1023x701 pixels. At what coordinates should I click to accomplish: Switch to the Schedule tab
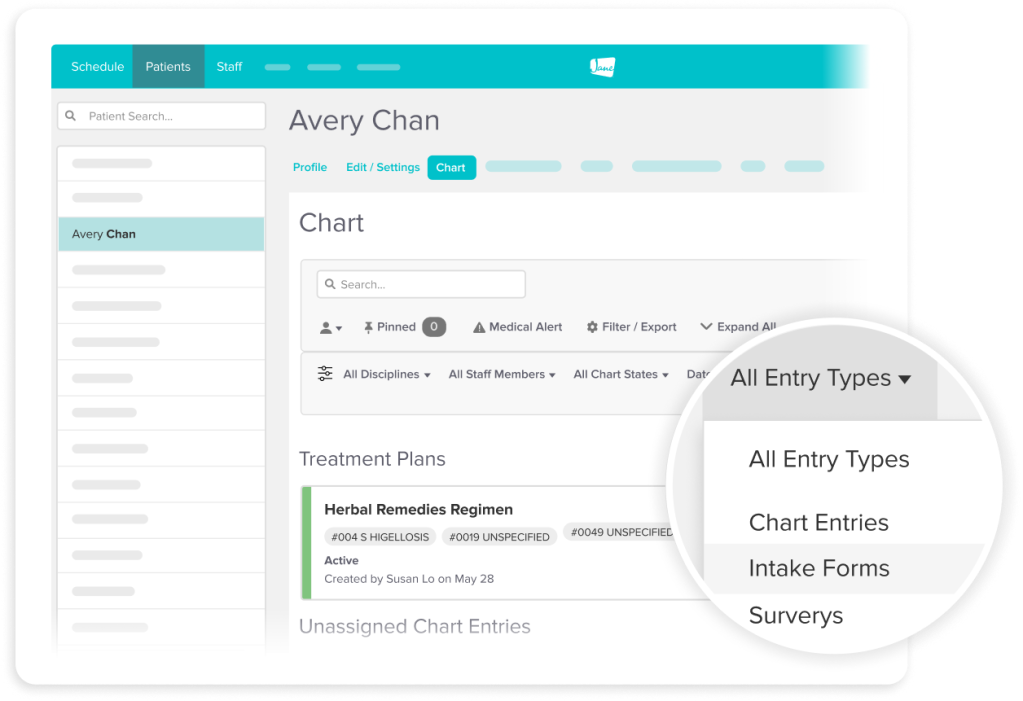[x=97, y=66]
